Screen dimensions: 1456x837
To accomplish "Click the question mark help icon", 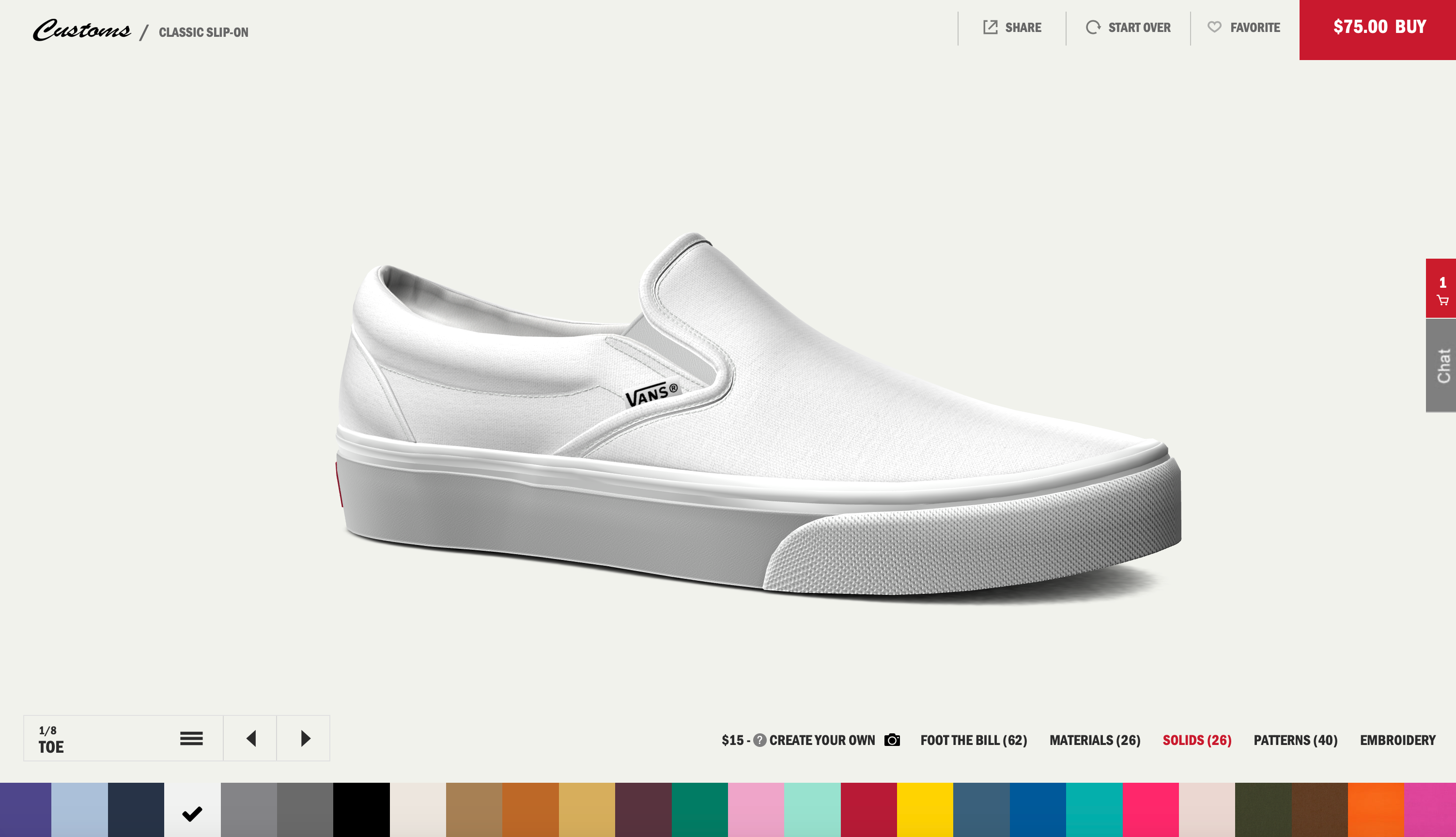I will coord(759,740).
